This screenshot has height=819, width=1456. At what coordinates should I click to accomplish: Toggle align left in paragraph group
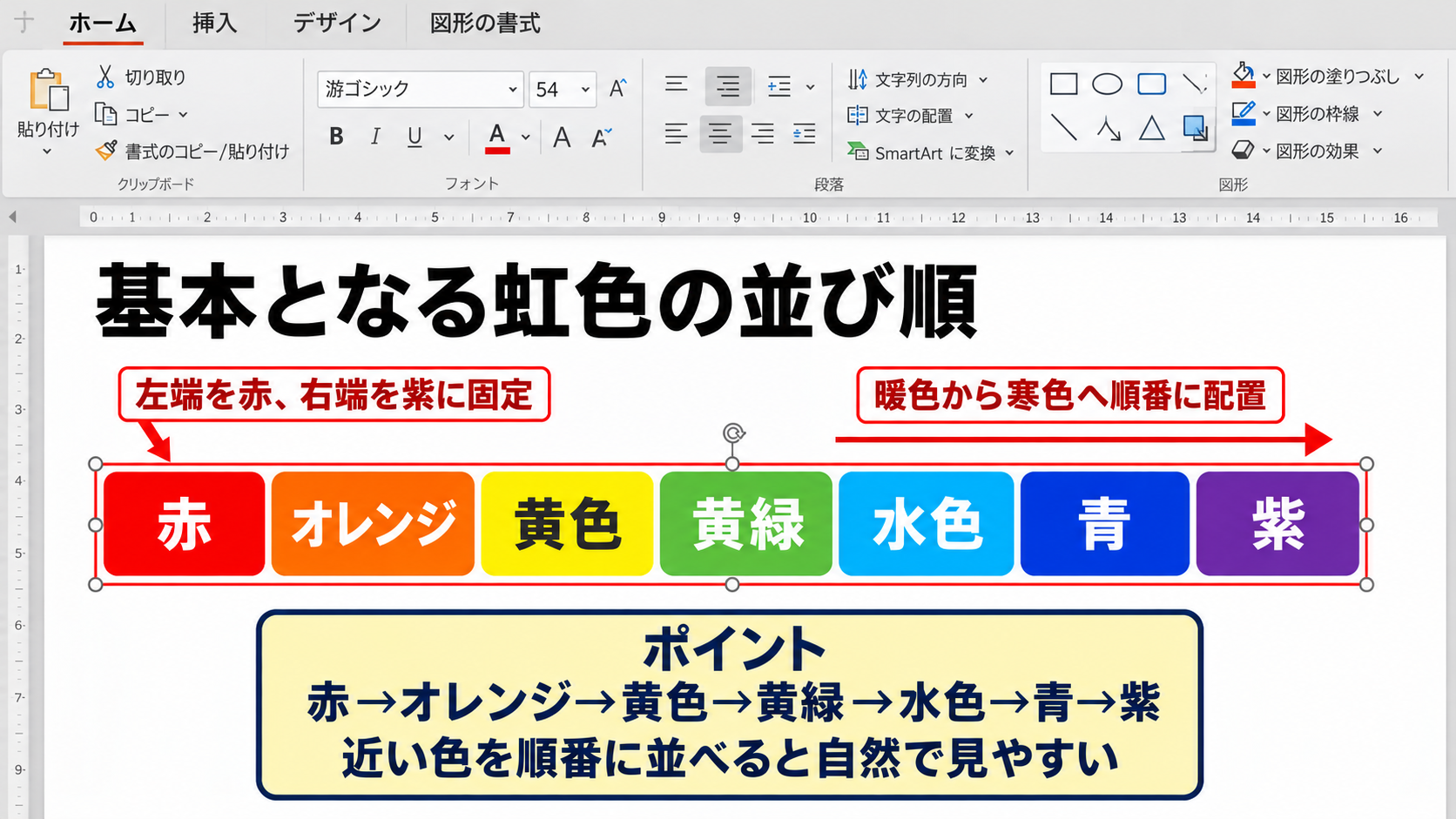[676, 133]
